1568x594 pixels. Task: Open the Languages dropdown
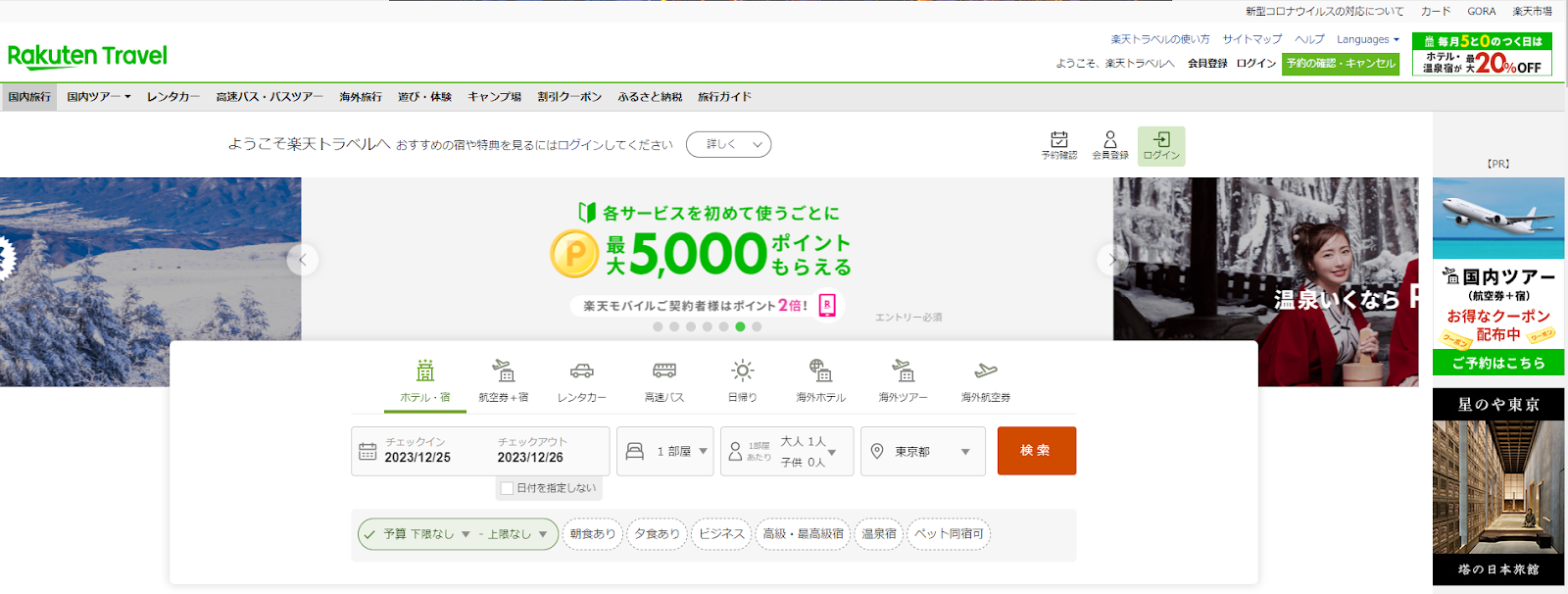1368,39
